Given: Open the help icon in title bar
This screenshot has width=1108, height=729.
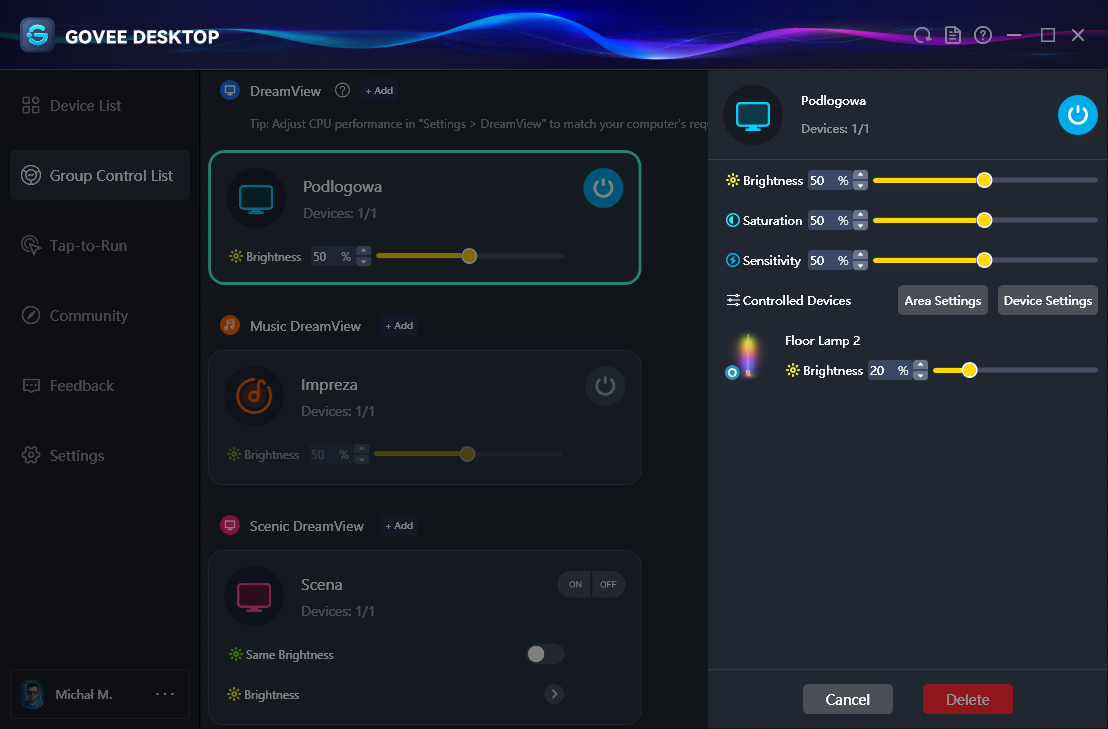Looking at the screenshot, I should tap(983, 35).
